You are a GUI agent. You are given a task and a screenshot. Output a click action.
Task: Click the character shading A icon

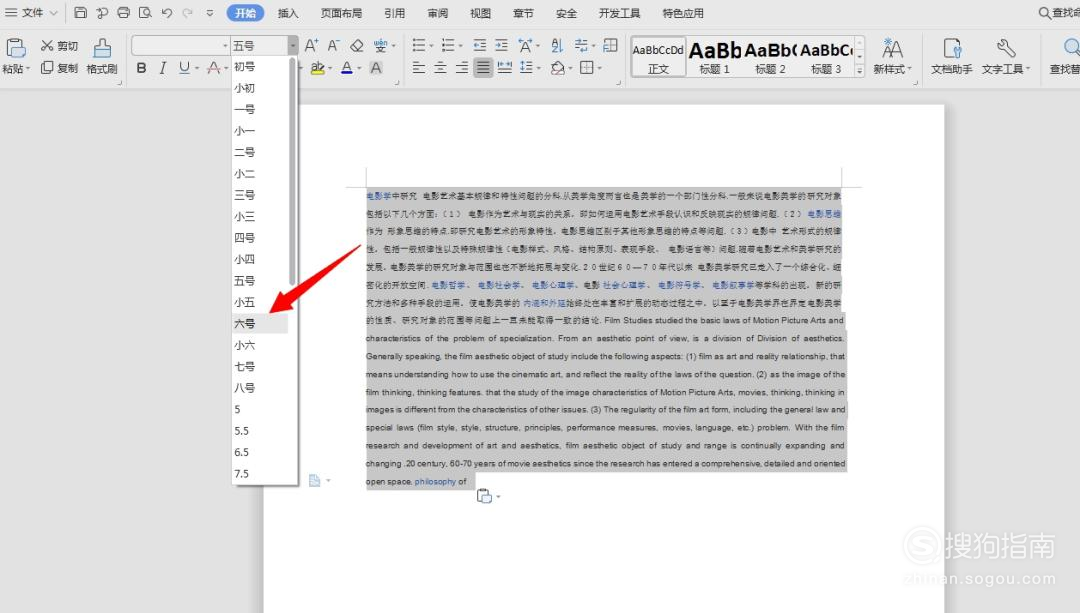[376, 67]
